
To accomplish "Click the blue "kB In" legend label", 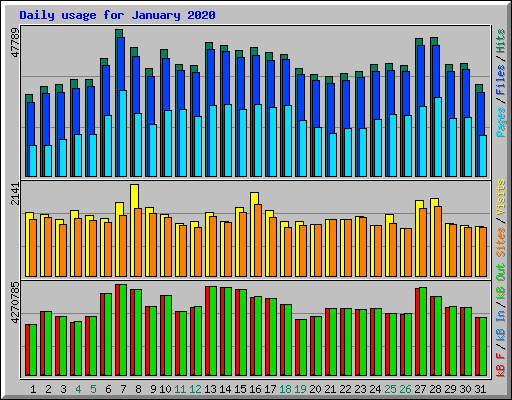I will [x=501, y=326].
